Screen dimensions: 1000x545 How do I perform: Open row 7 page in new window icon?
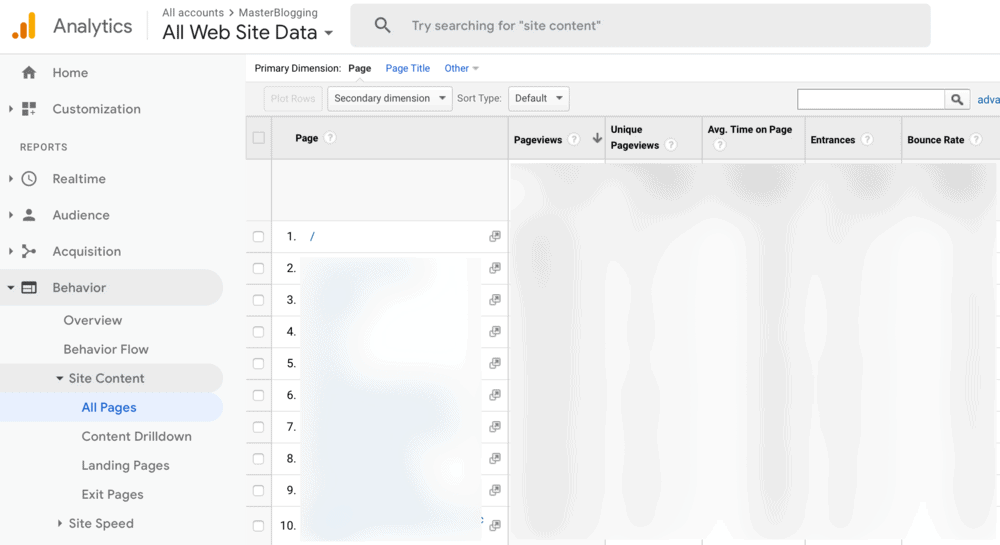pyautogui.click(x=494, y=426)
